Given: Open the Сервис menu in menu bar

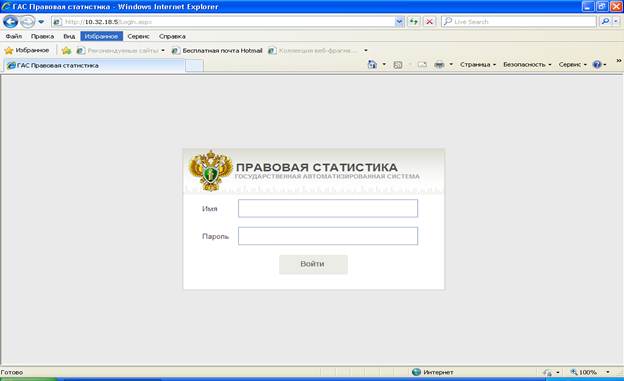Looking at the screenshot, I should pyautogui.click(x=138, y=36).
